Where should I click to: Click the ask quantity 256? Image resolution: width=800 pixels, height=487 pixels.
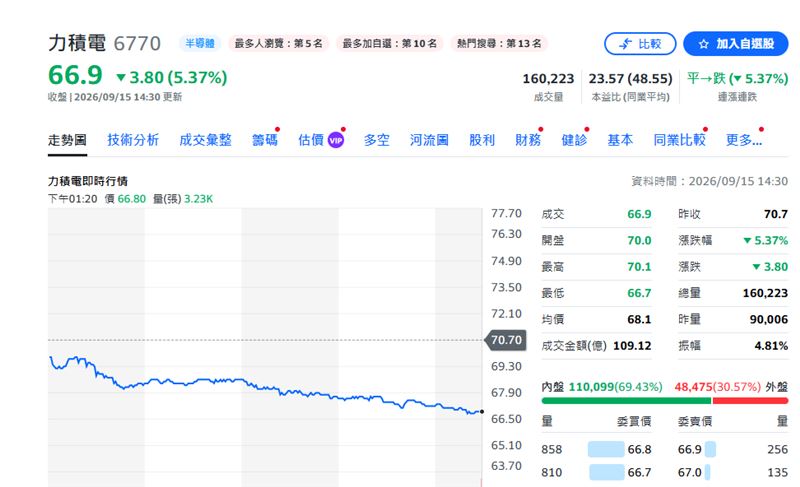(778, 449)
